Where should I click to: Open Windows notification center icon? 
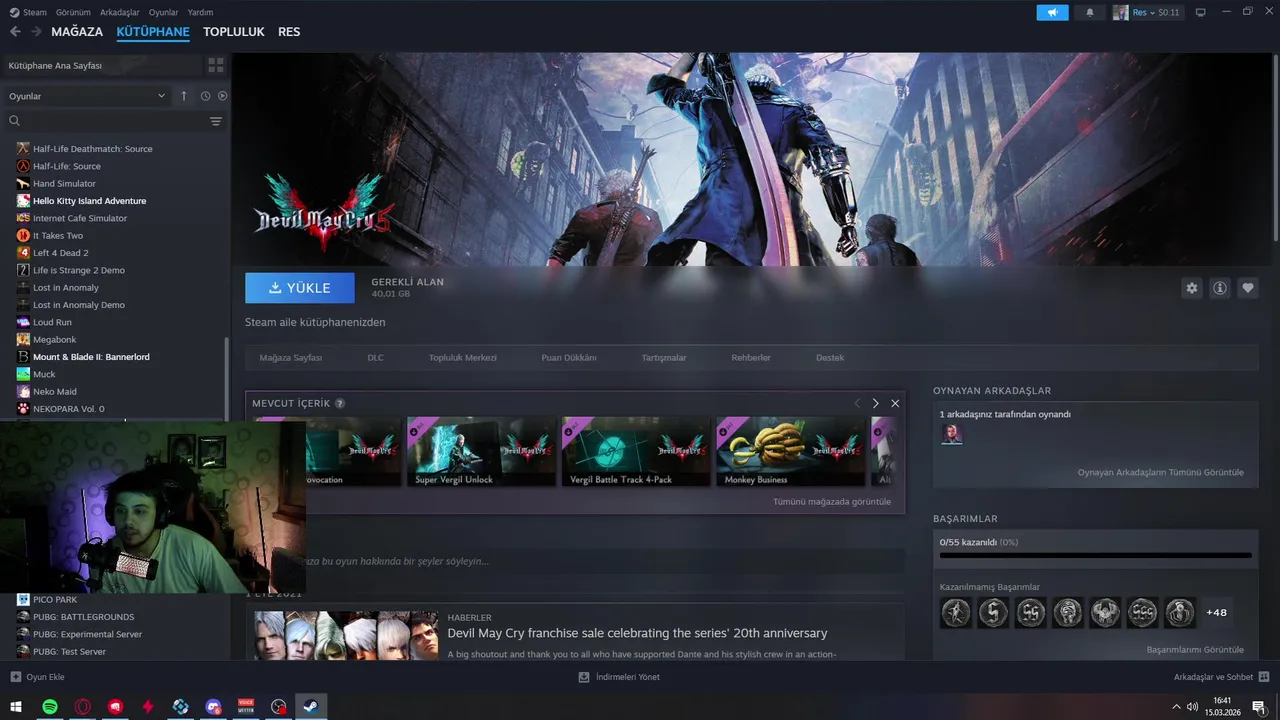(x=1258, y=707)
